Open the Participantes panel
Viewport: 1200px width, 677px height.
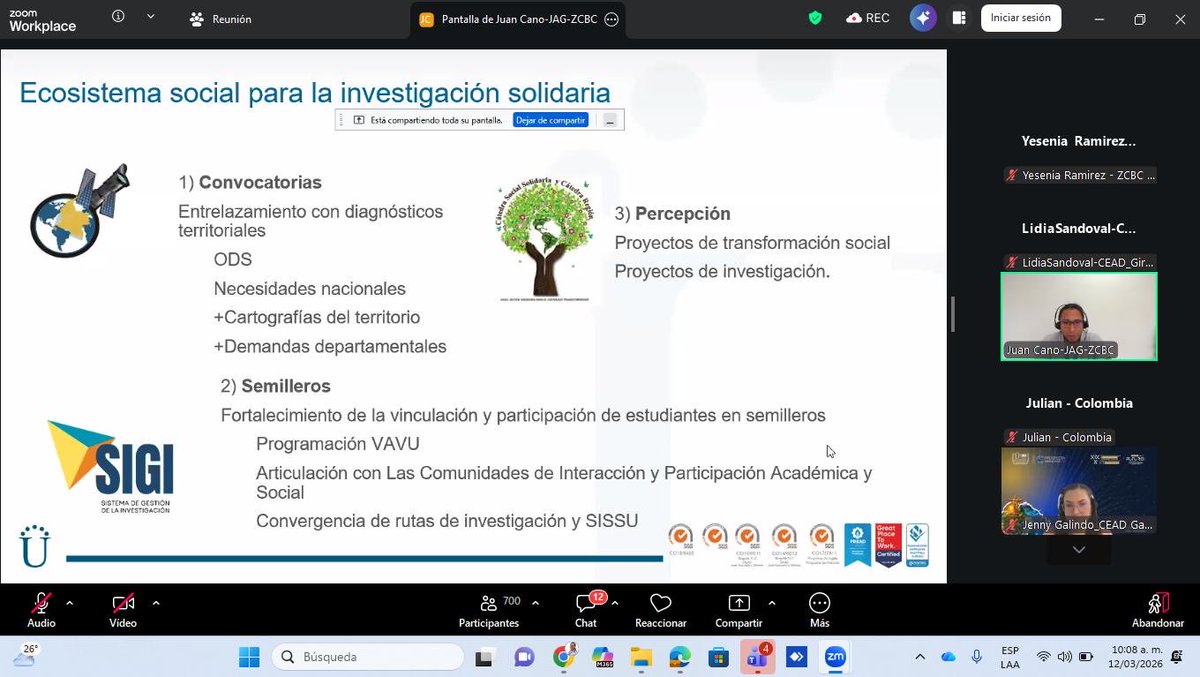pos(489,608)
